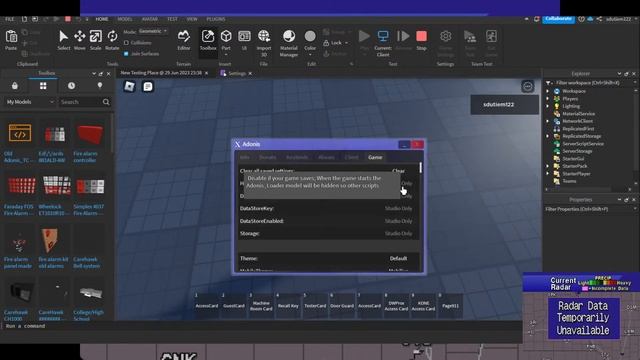This screenshot has width=640, height=360.
Task: Activate the Scale tool
Action: [96, 40]
